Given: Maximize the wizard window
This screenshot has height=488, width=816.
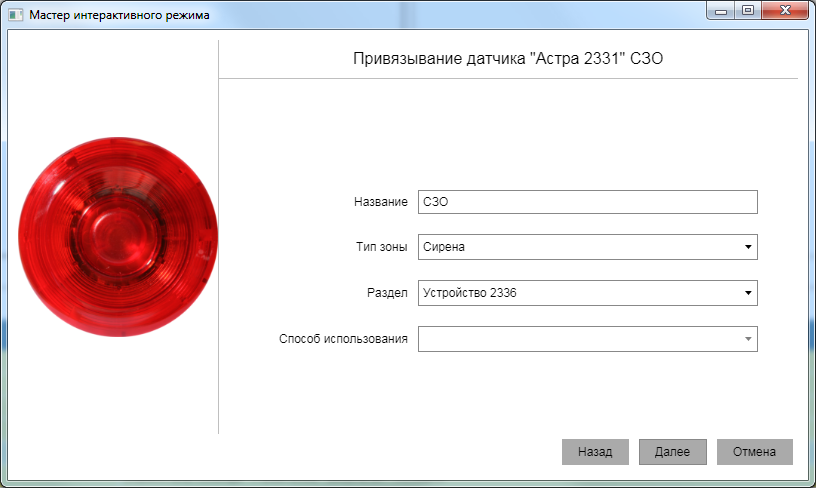Looking at the screenshot, I should click(x=748, y=10).
